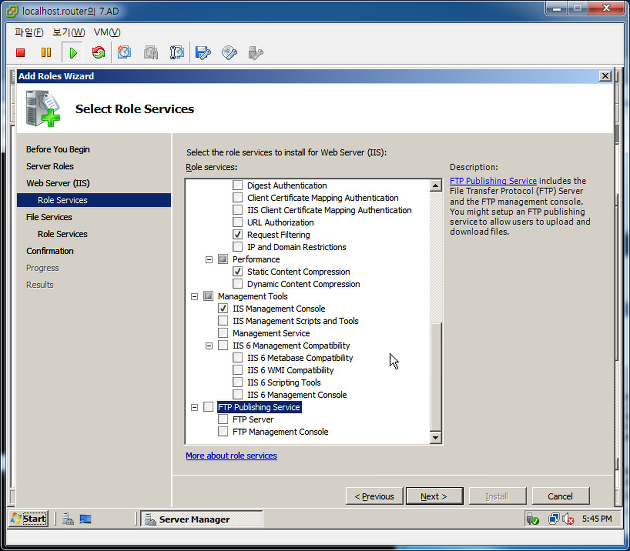Tick the FTP Server checkbox
Screen dimensions: 630x551
pos(223,420)
